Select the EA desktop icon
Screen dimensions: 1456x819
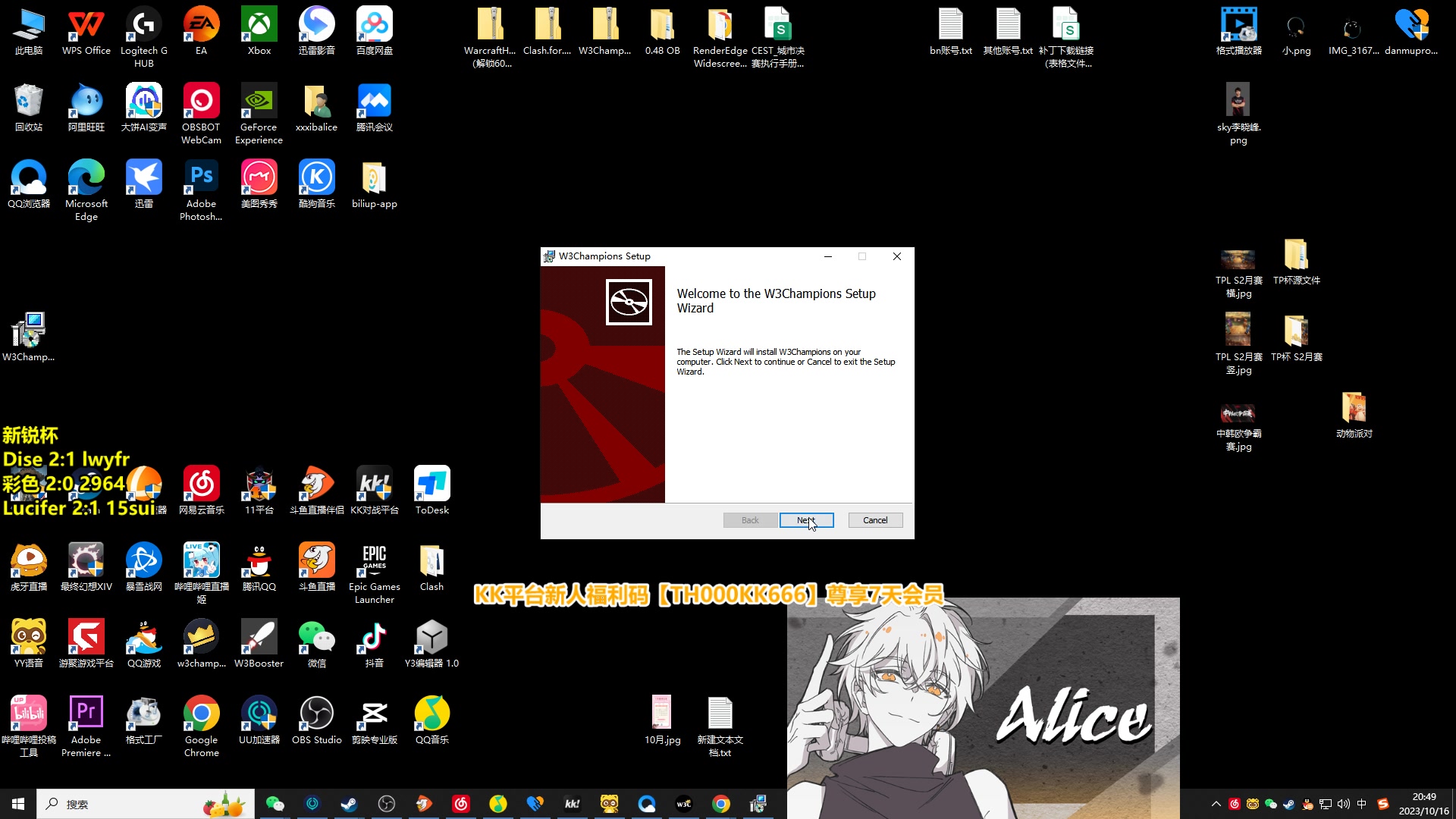(202, 32)
